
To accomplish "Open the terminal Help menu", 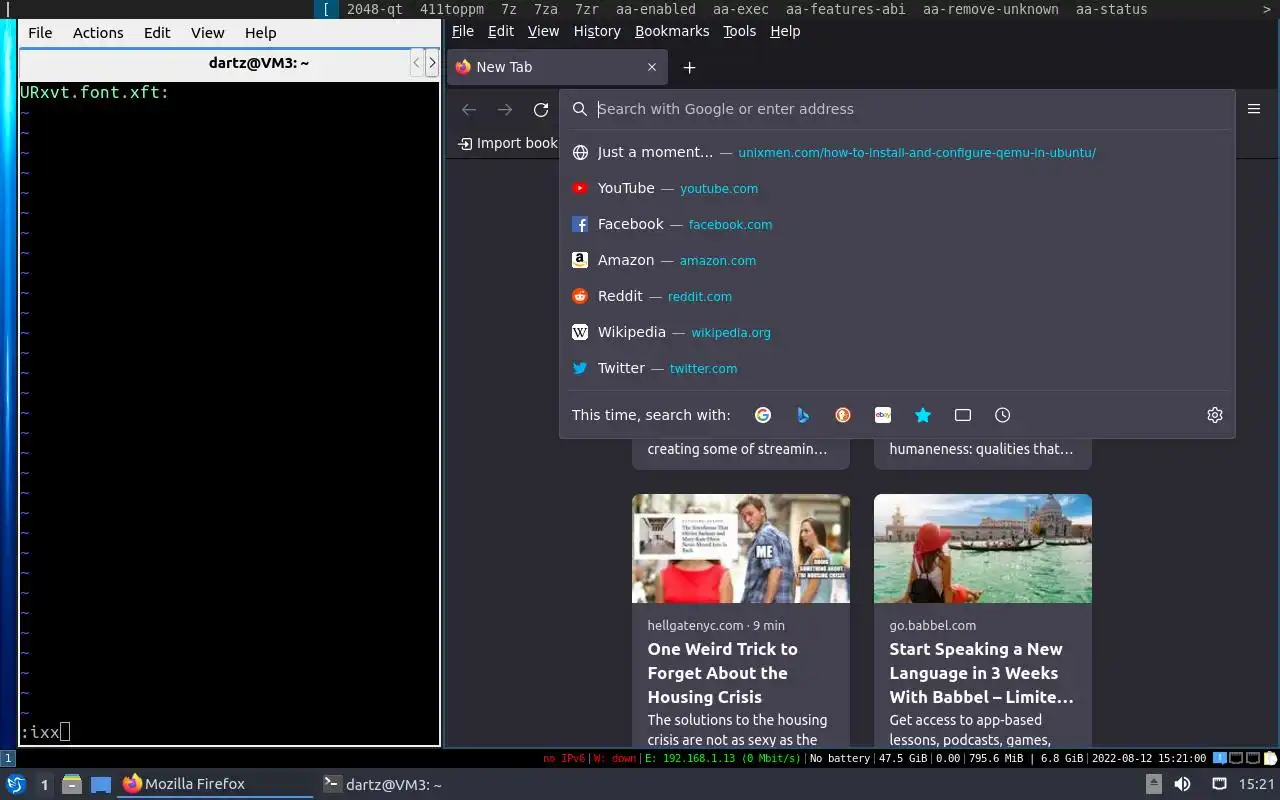I will (x=260, y=32).
